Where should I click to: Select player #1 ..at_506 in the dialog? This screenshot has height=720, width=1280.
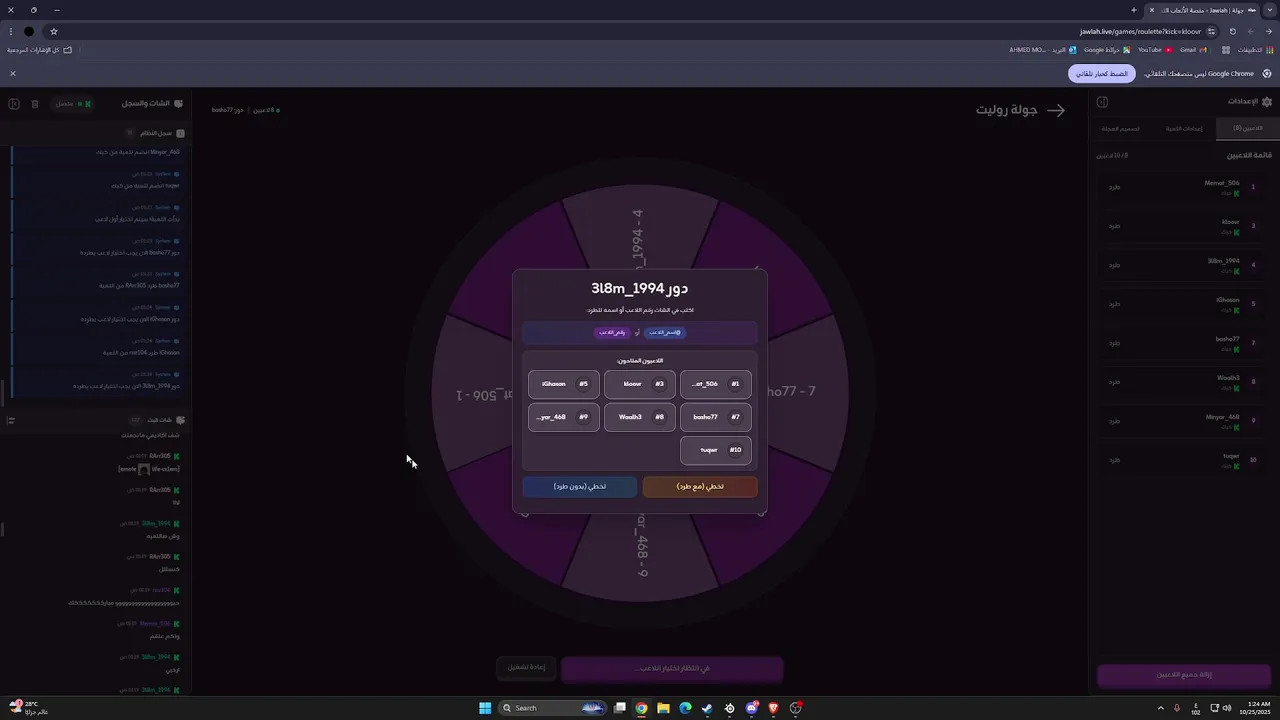point(716,384)
